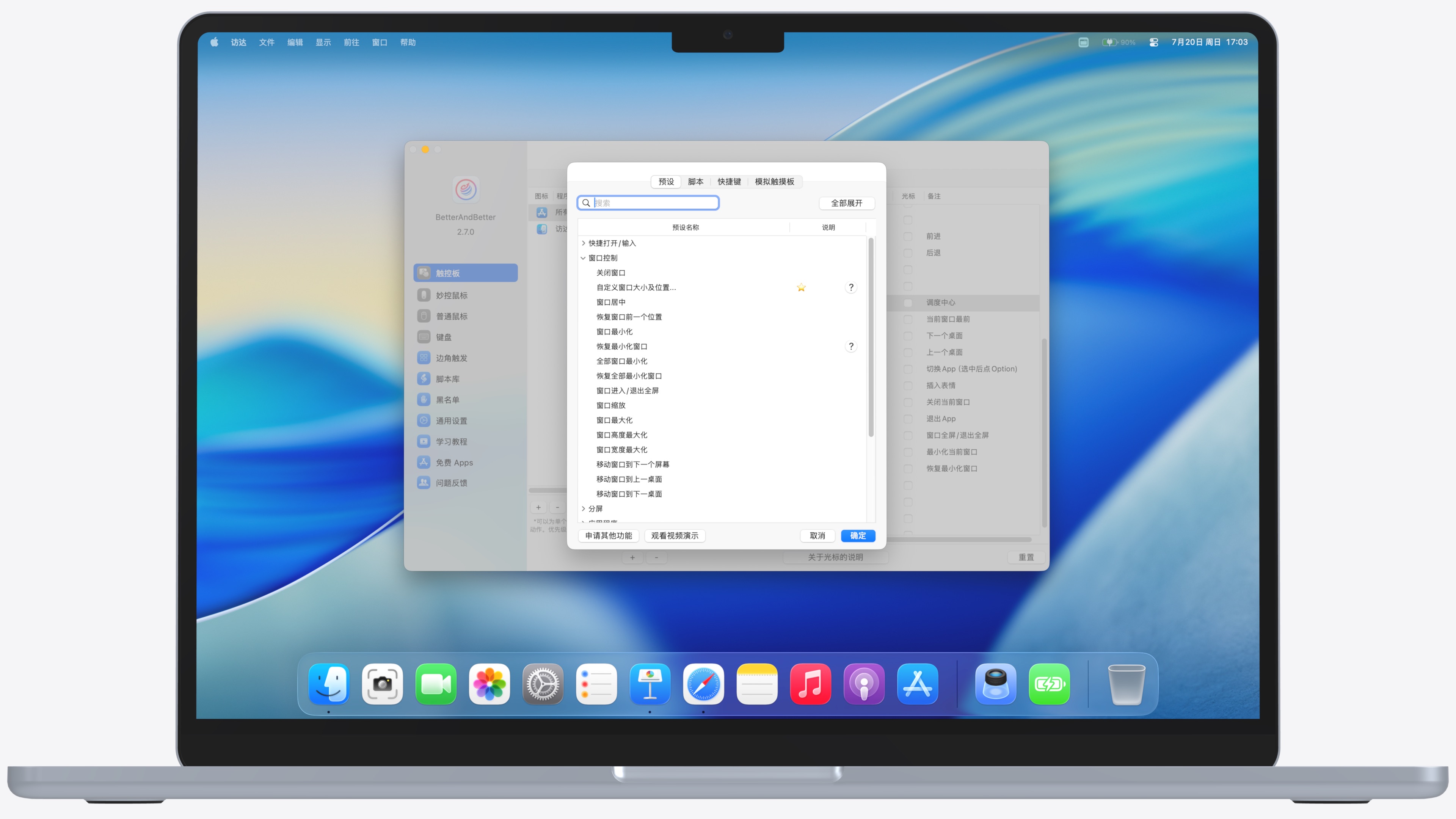The image size is (1456, 819).
Task: Click the Safari icon in the Dock
Action: 703,684
